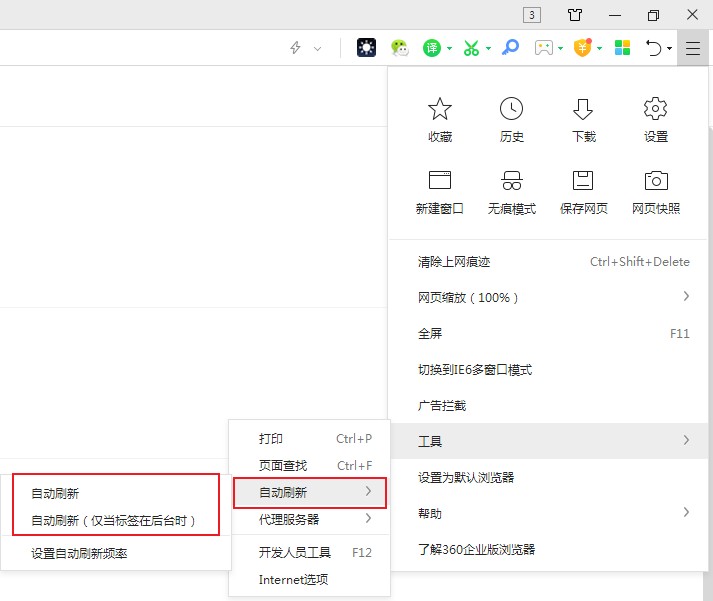The image size is (713, 601).
Task: Open dropdown arrow next to shield icon
Action: (599, 48)
